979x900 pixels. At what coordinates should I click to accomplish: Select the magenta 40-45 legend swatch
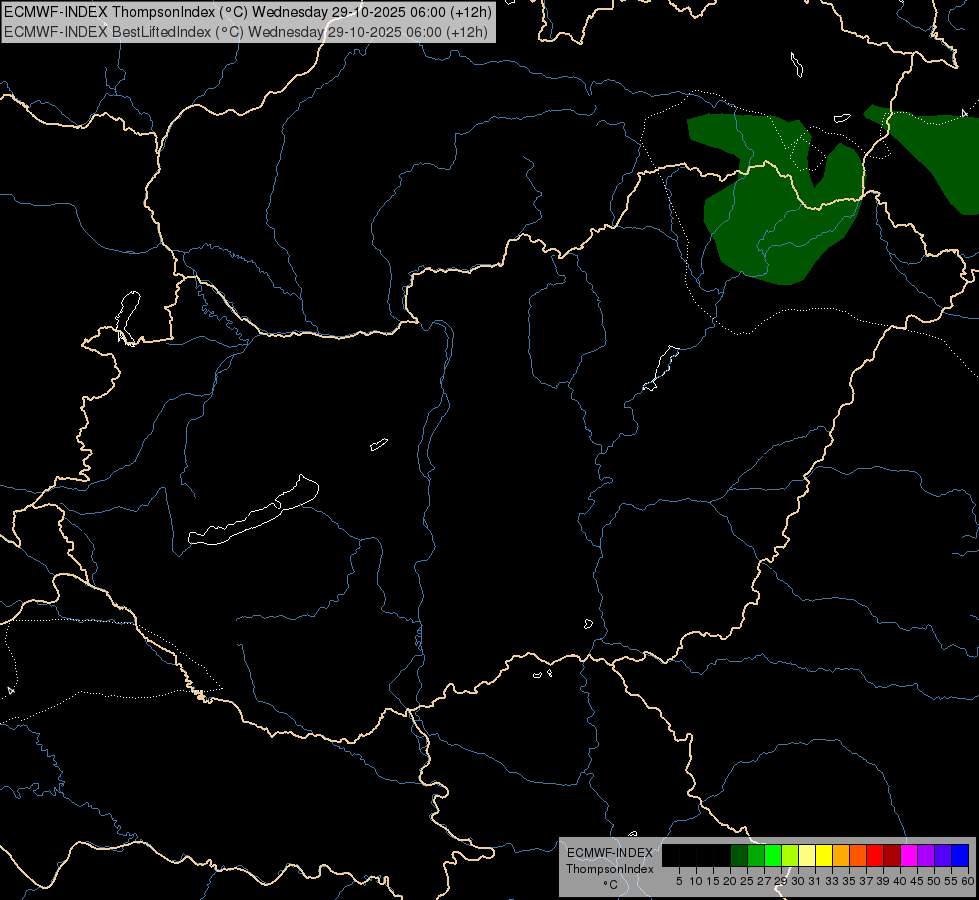pos(908,856)
